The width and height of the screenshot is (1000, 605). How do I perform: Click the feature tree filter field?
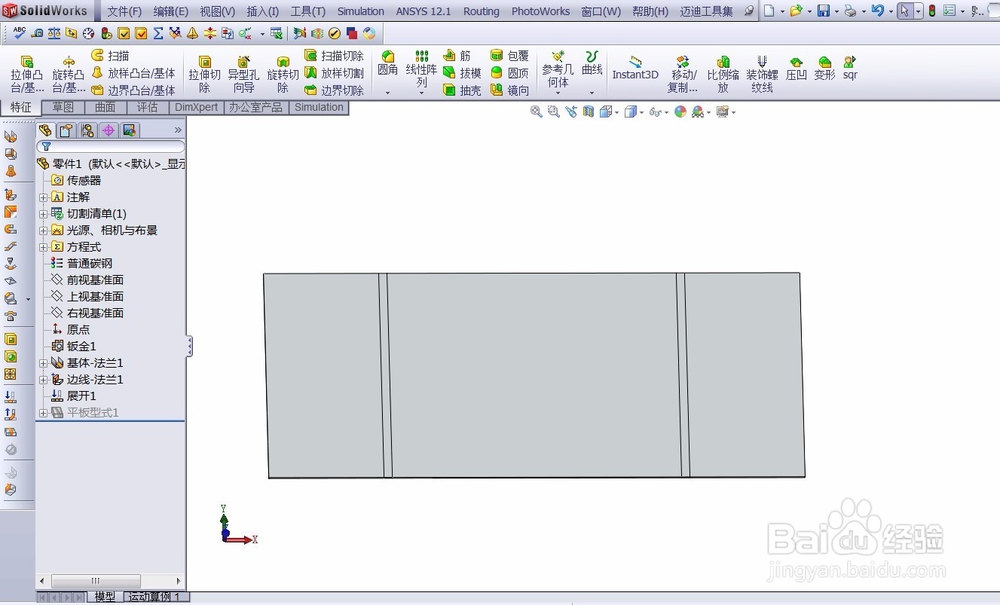110,147
